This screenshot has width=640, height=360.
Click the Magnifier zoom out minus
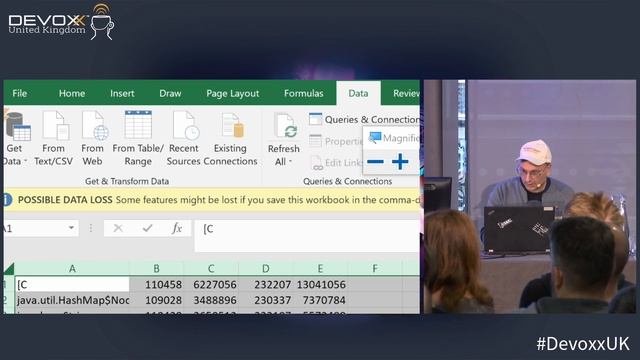click(375, 162)
